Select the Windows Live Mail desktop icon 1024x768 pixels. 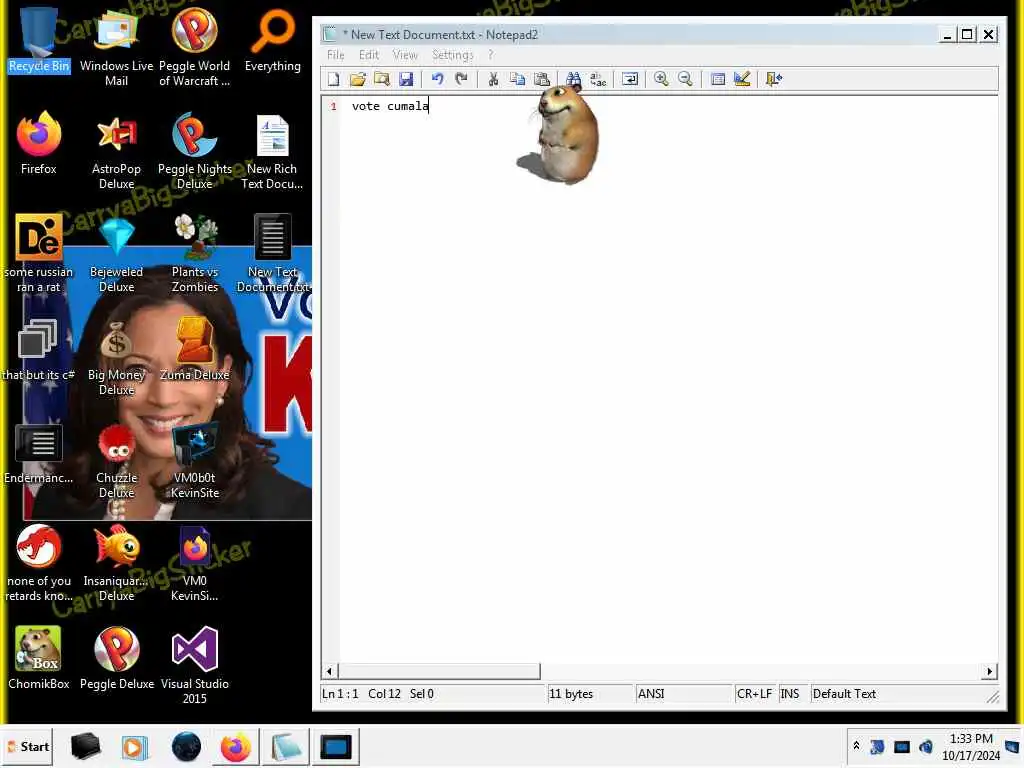(x=116, y=47)
